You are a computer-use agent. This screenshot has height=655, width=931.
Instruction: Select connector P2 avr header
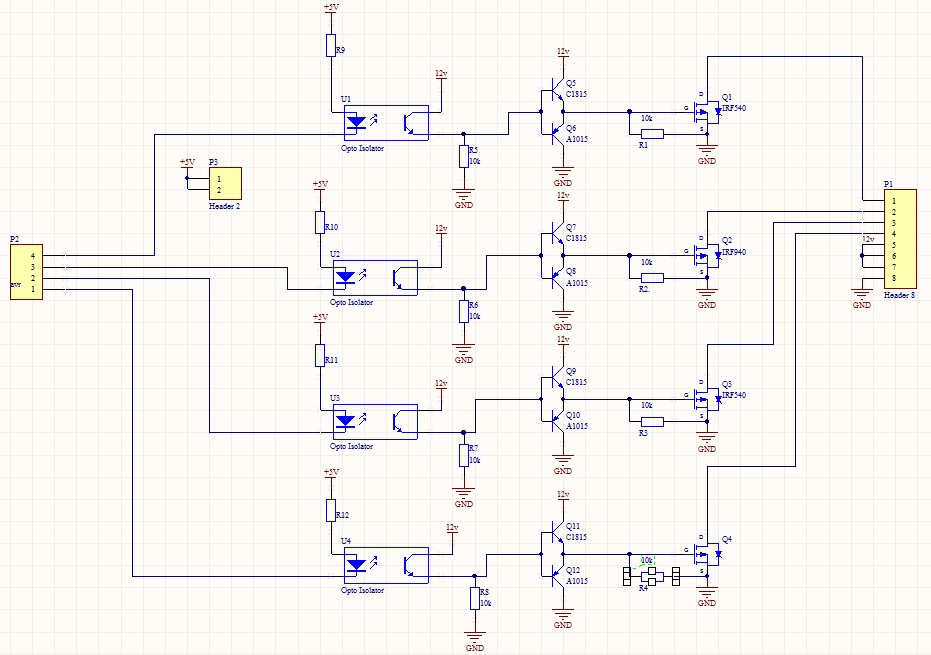(27, 272)
